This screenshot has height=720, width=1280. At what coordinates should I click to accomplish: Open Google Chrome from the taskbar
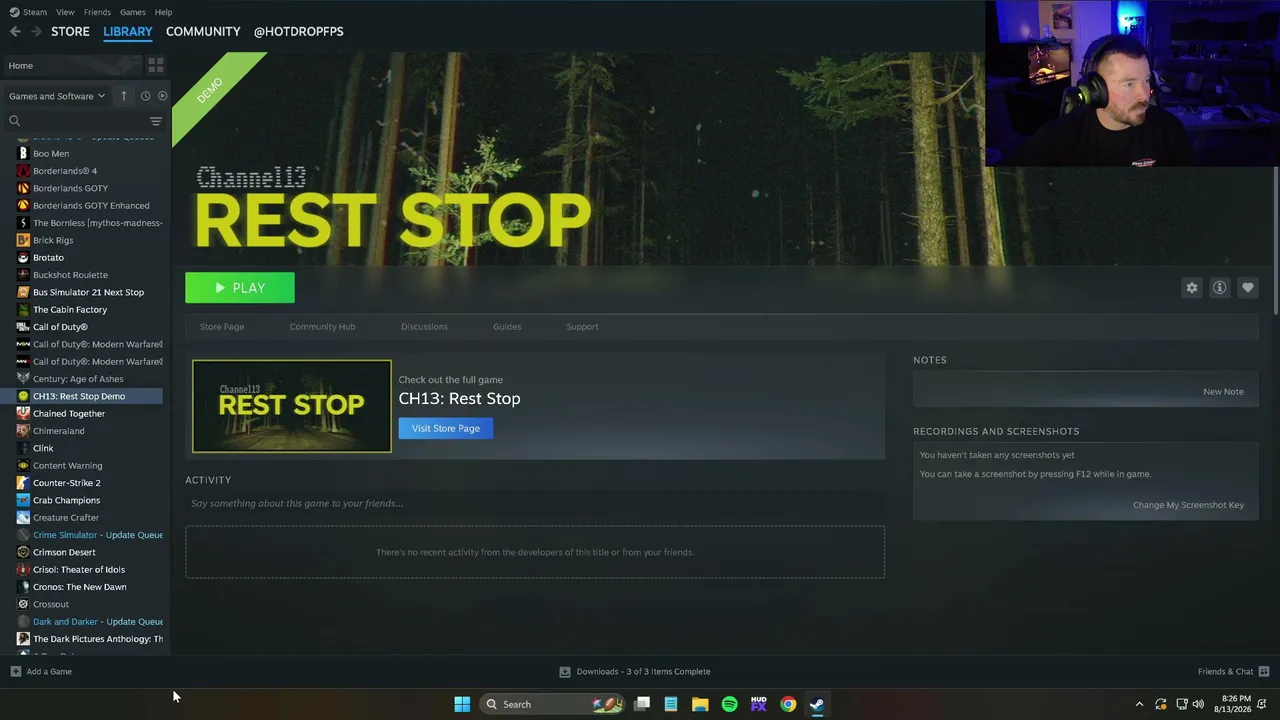click(788, 704)
